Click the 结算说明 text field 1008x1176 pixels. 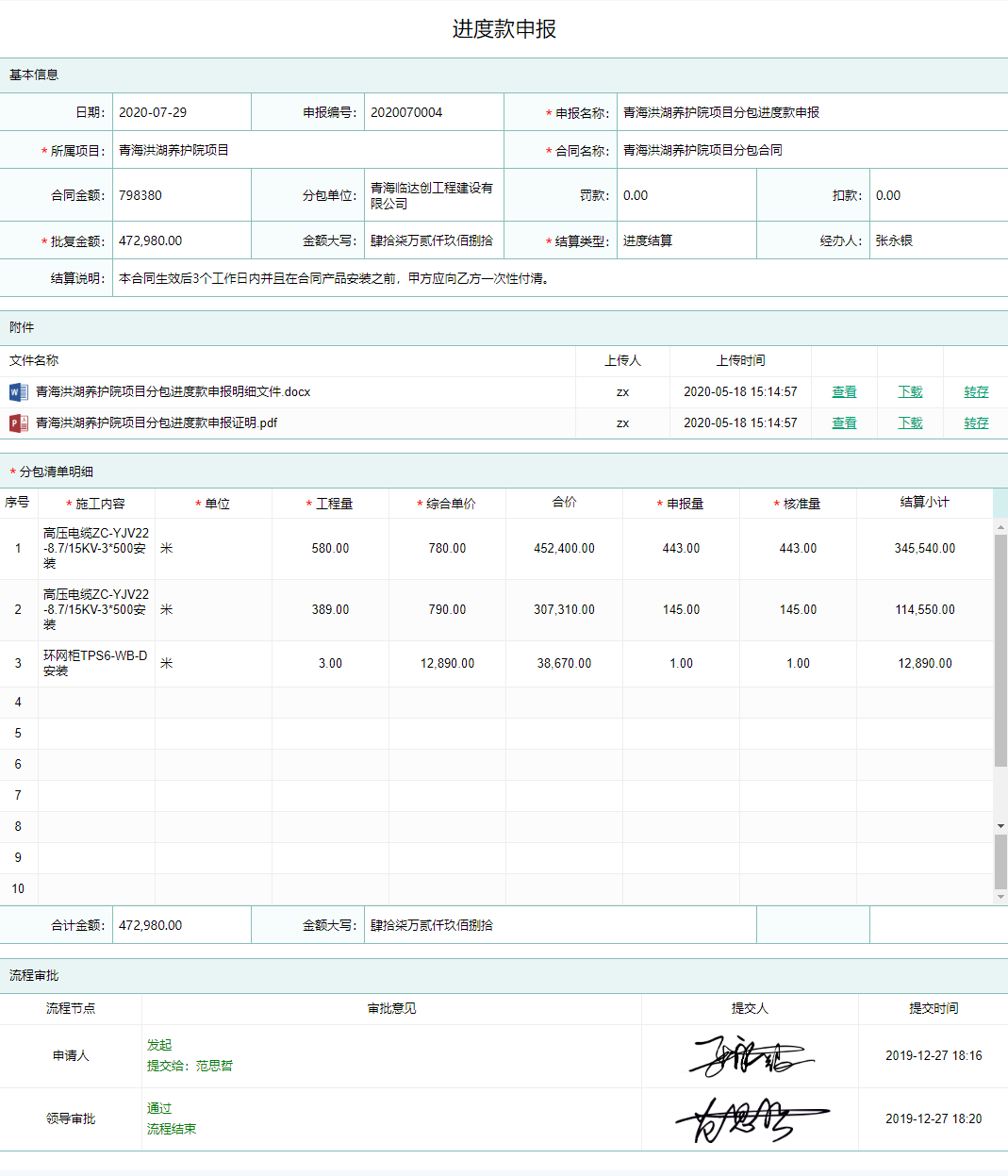560,278
